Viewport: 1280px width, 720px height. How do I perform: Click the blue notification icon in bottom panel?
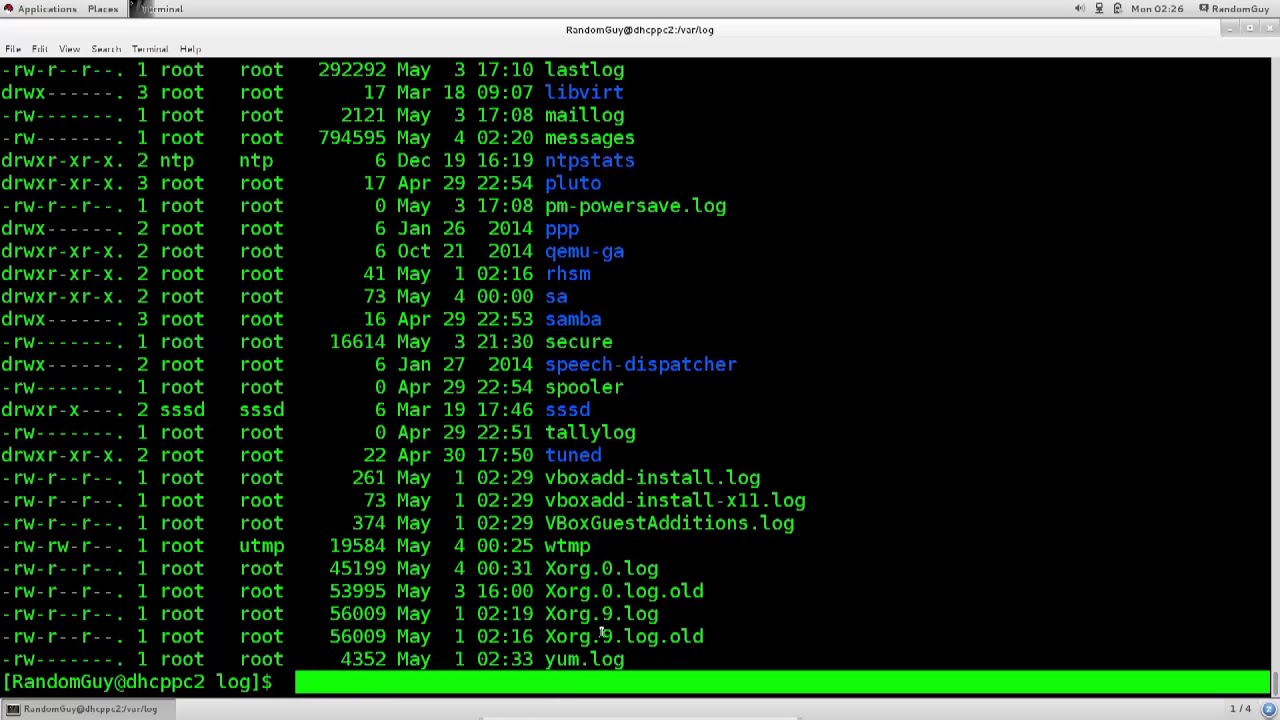1268,709
